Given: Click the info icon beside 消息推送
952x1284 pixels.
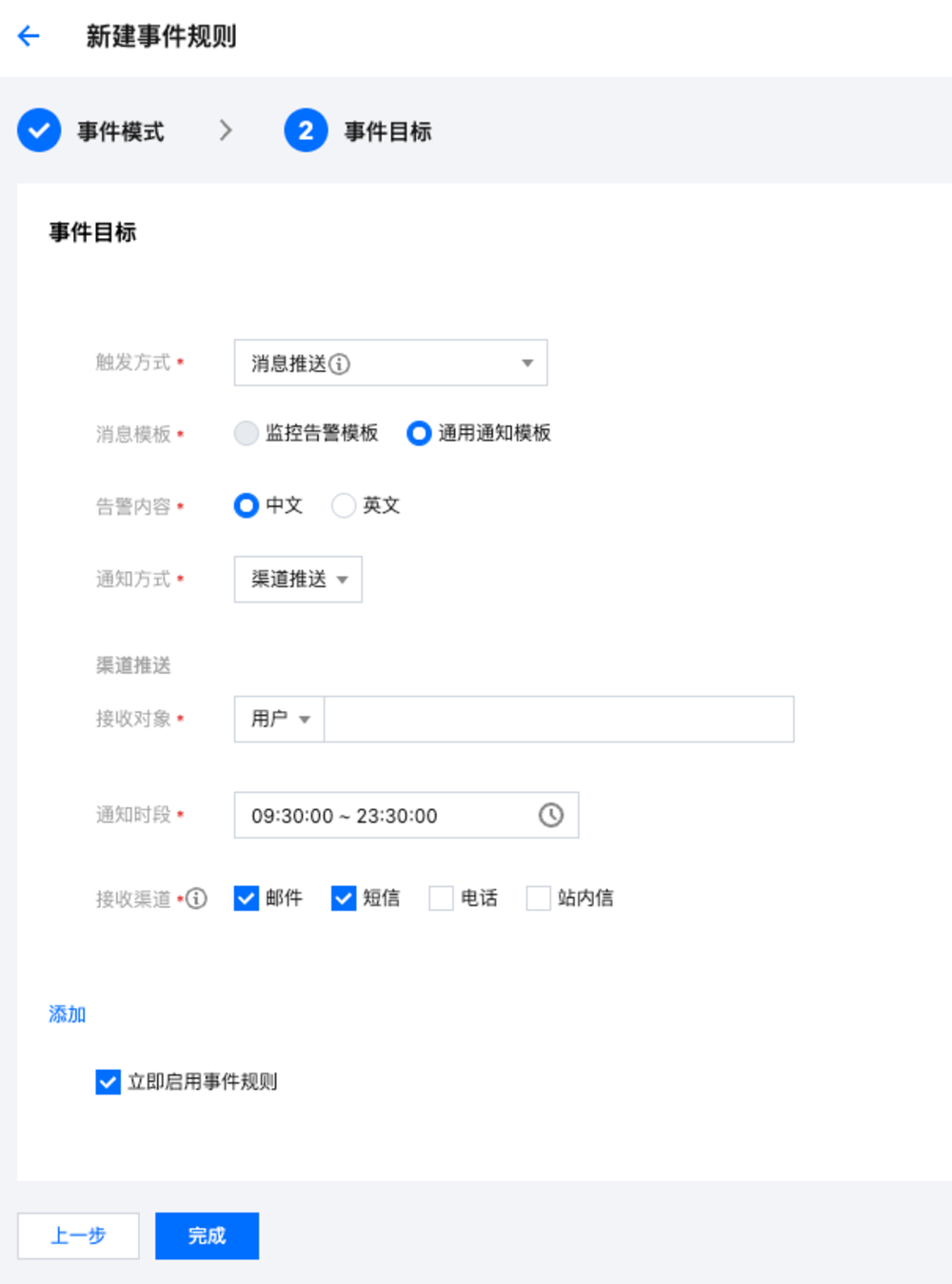Looking at the screenshot, I should [x=340, y=365].
